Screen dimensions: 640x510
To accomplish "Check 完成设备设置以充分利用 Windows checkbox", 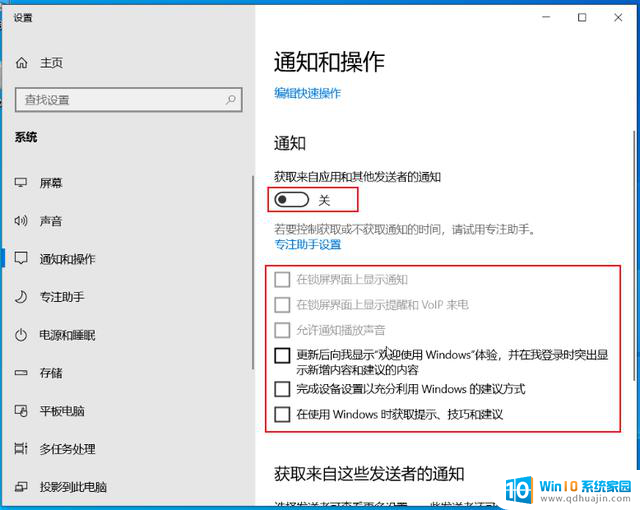I will (282, 389).
